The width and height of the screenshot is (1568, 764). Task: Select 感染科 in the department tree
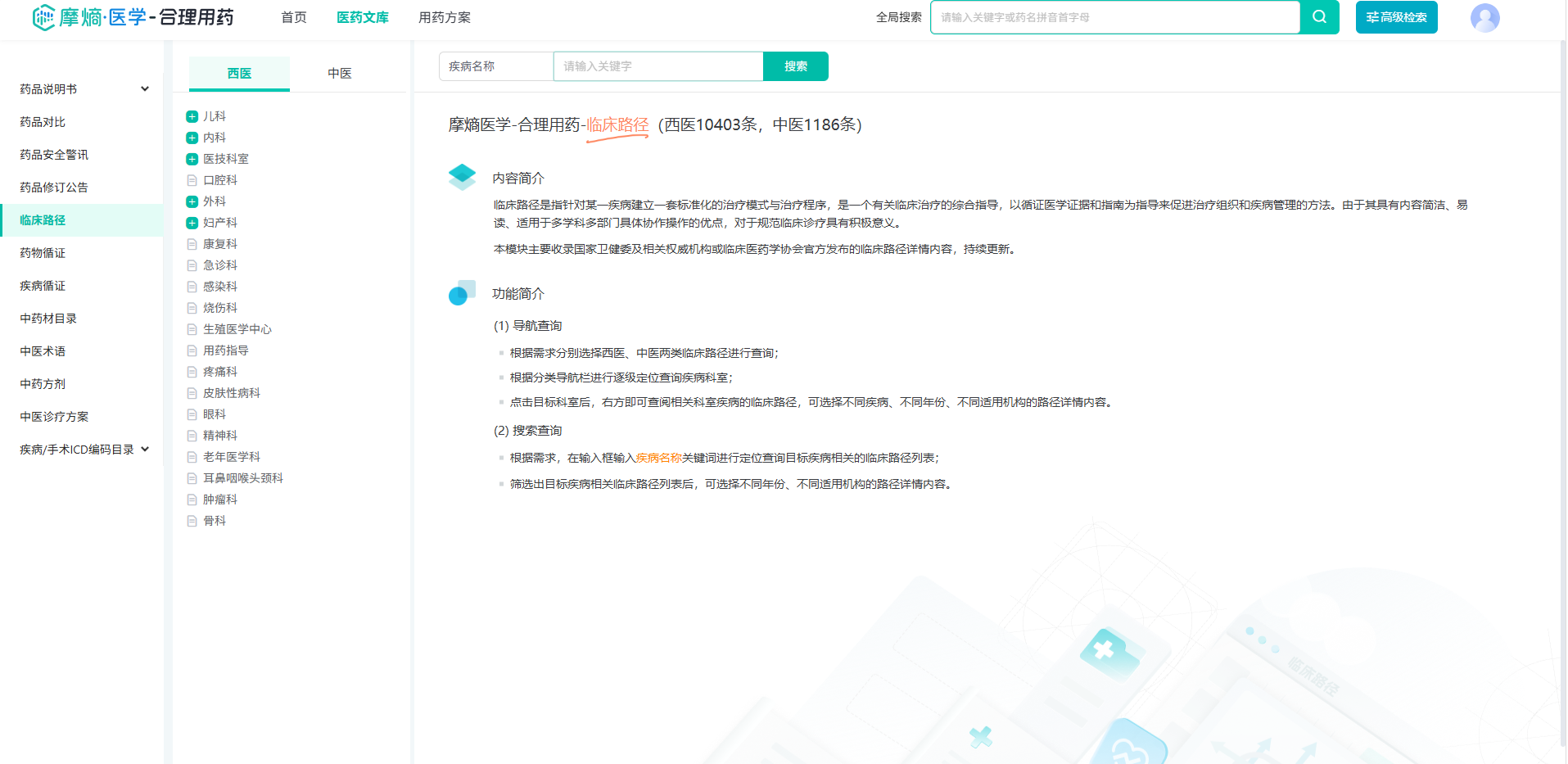[x=220, y=287]
